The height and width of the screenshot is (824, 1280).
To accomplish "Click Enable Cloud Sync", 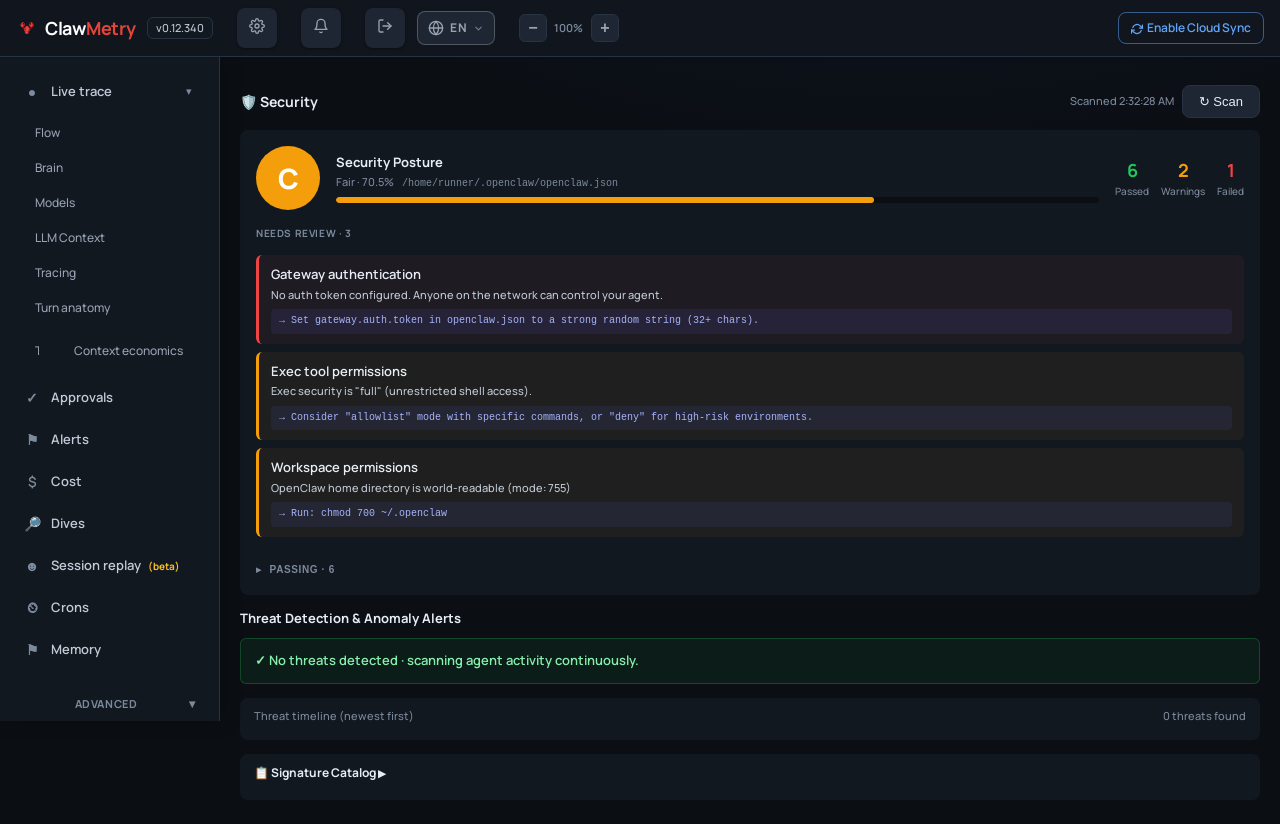I will pos(1191,28).
